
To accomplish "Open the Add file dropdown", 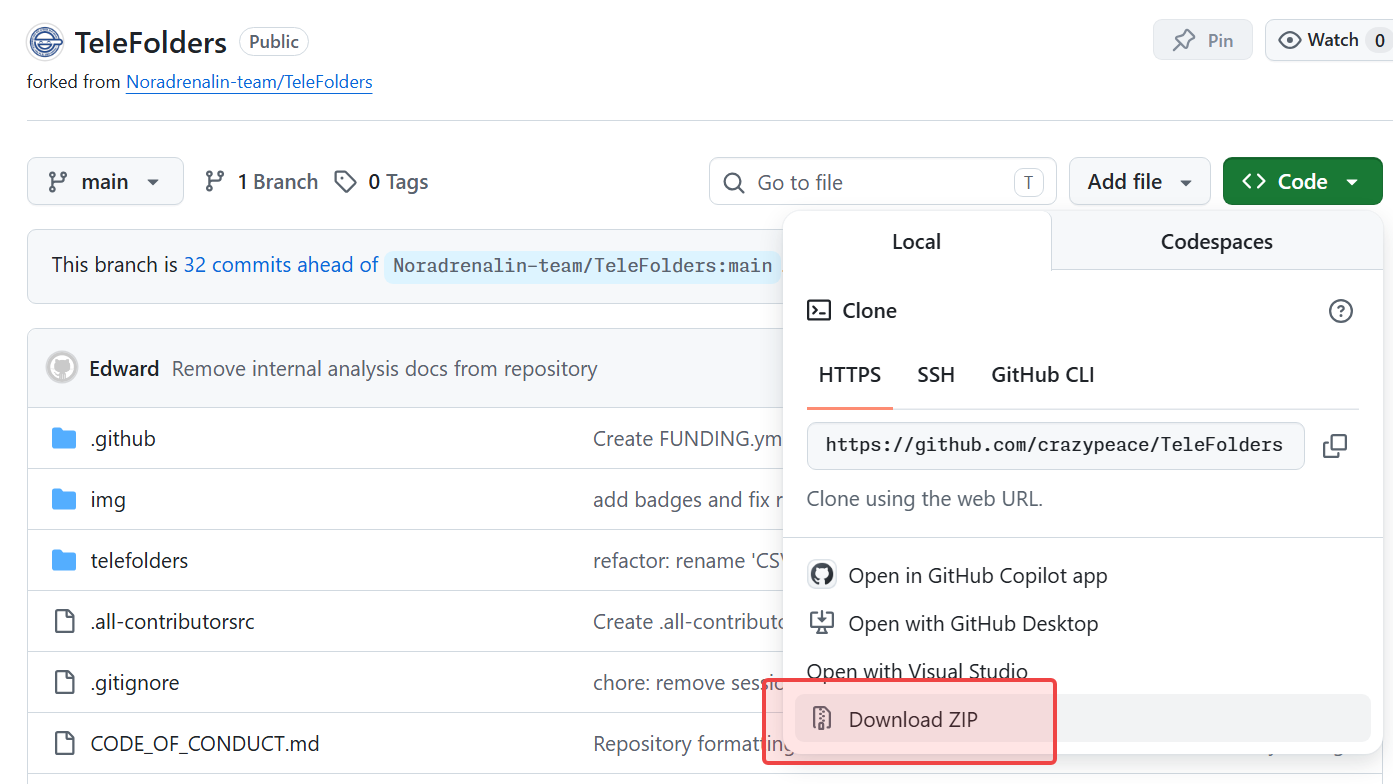I will [1140, 182].
